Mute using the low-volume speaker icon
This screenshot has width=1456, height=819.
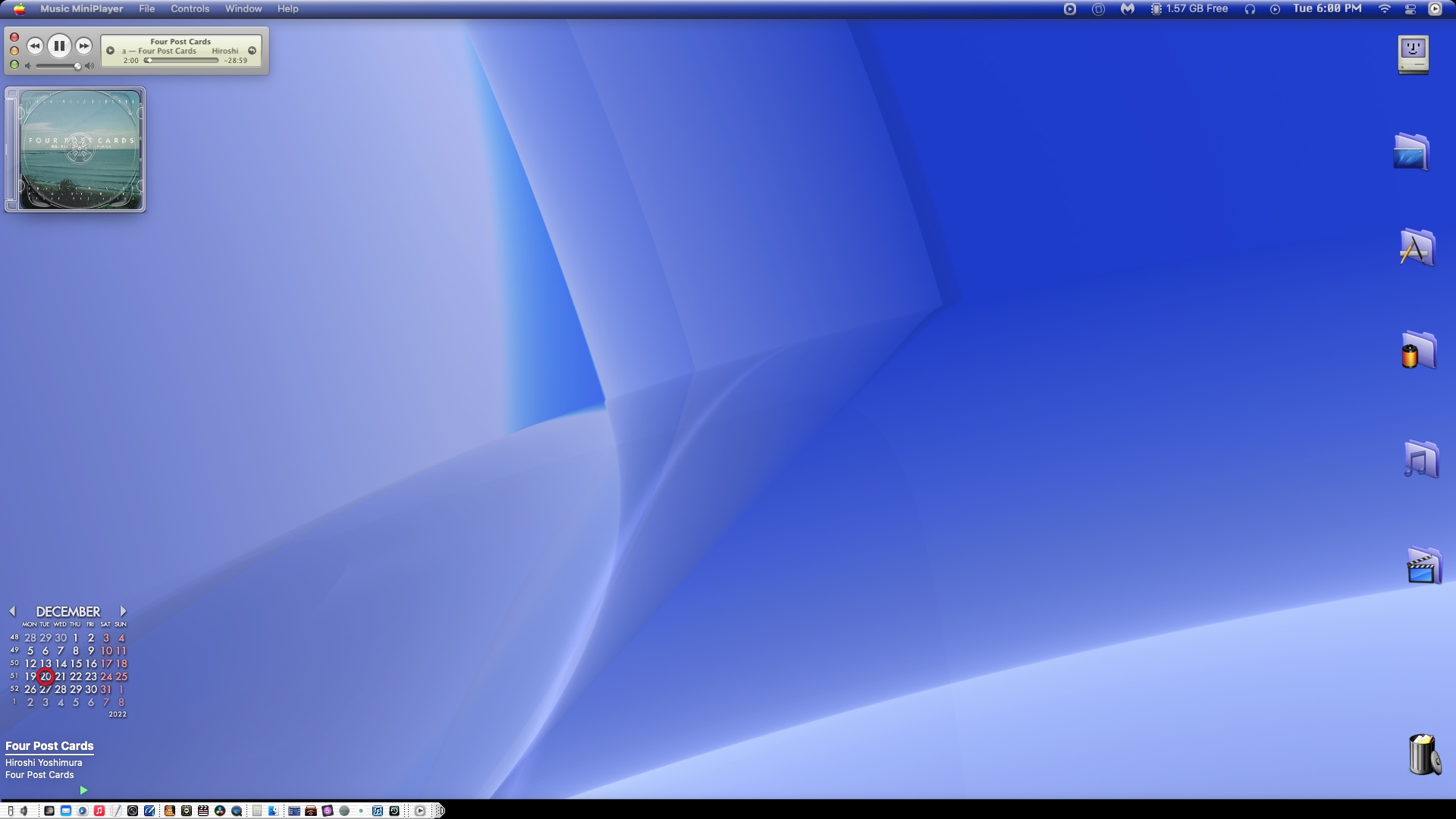tap(28, 66)
